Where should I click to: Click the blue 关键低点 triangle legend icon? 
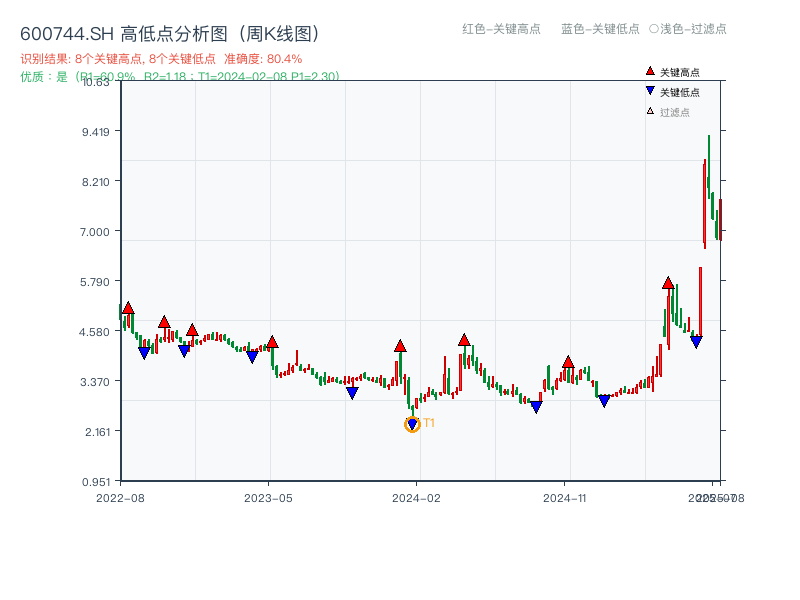tap(650, 90)
